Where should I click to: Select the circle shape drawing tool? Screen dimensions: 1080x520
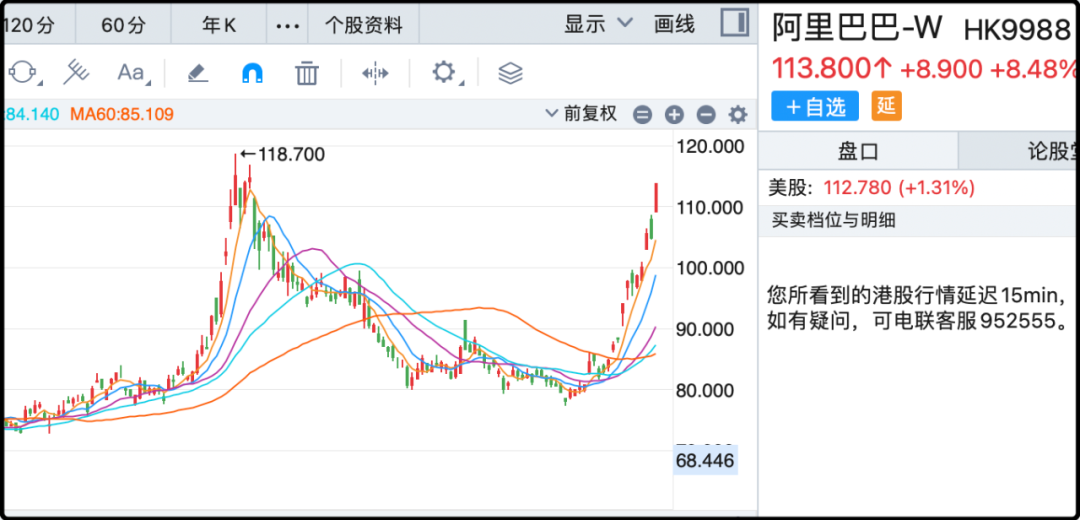click(22, 73)
